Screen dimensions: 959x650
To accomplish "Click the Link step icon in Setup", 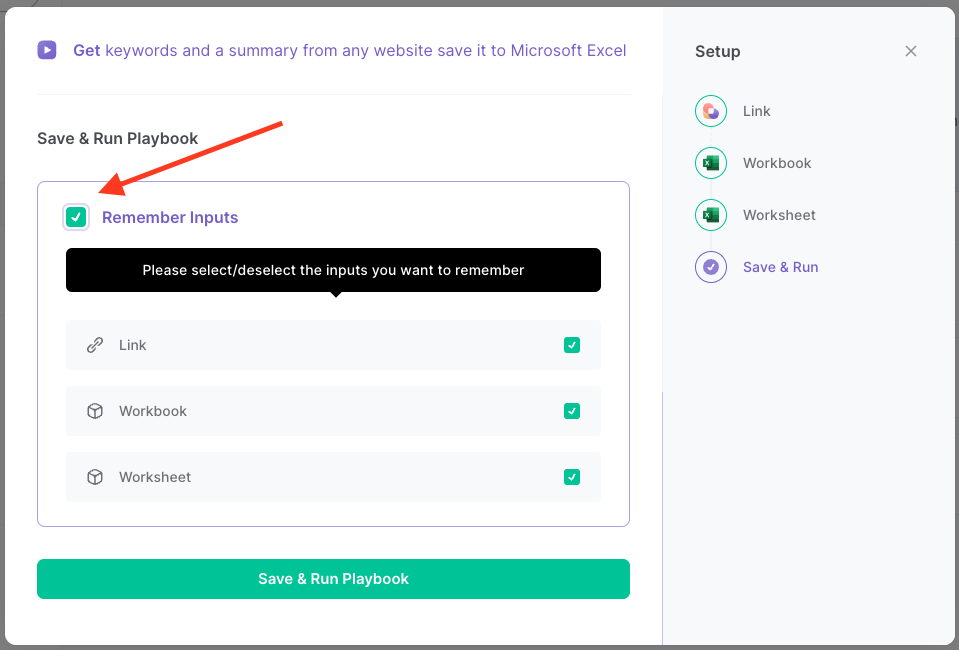I will [x=711, y=111].
